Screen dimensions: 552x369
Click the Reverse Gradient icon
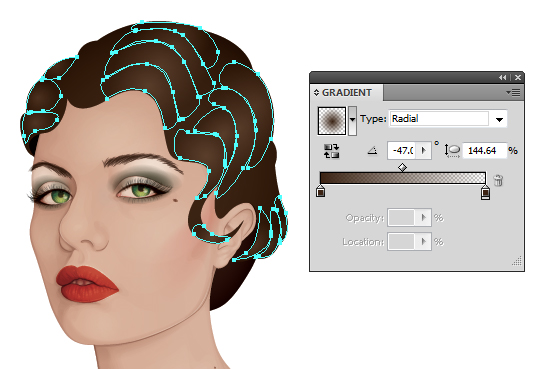tap(331, 151)
